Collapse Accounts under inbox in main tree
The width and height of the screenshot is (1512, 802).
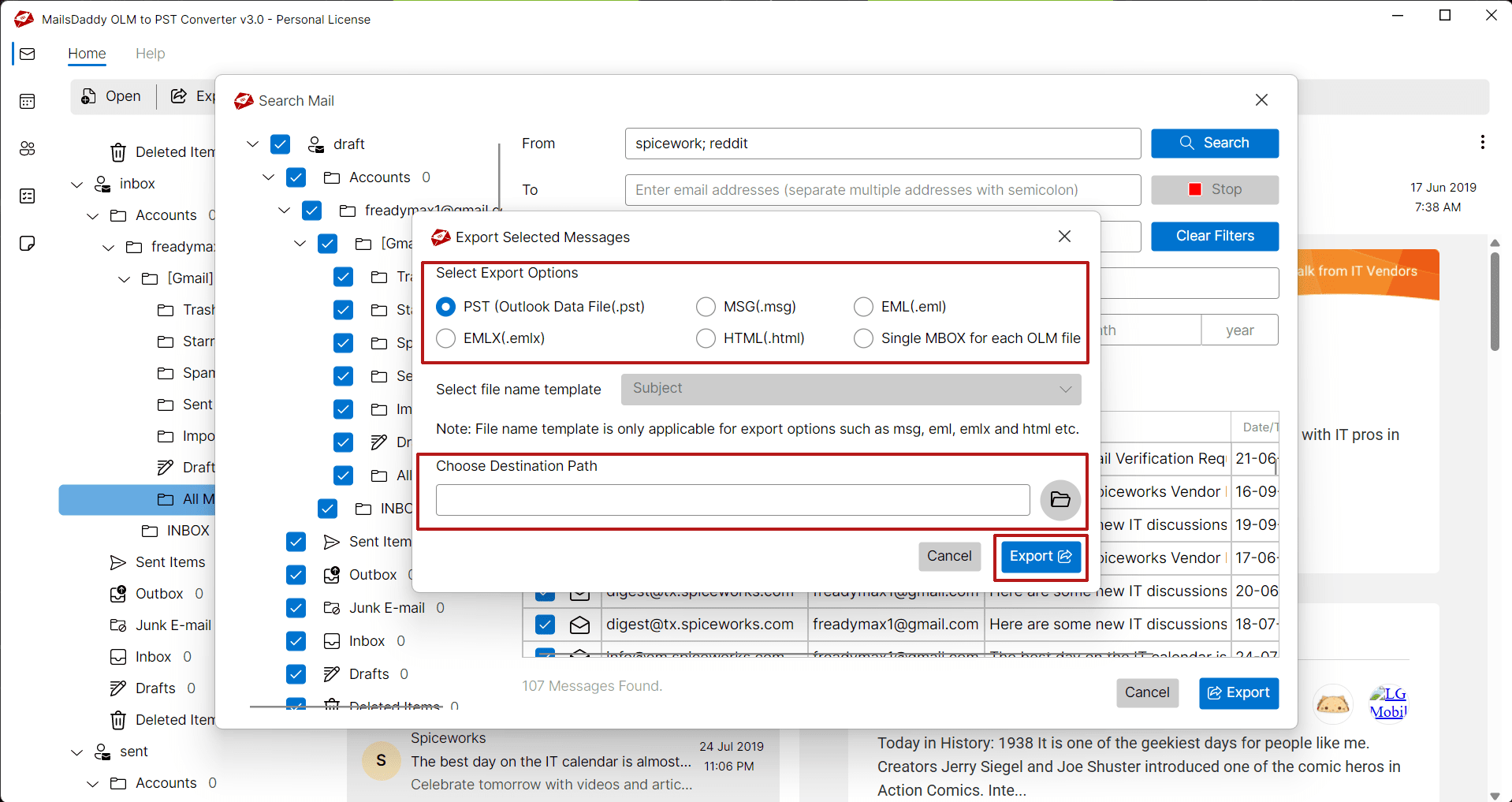92,216
